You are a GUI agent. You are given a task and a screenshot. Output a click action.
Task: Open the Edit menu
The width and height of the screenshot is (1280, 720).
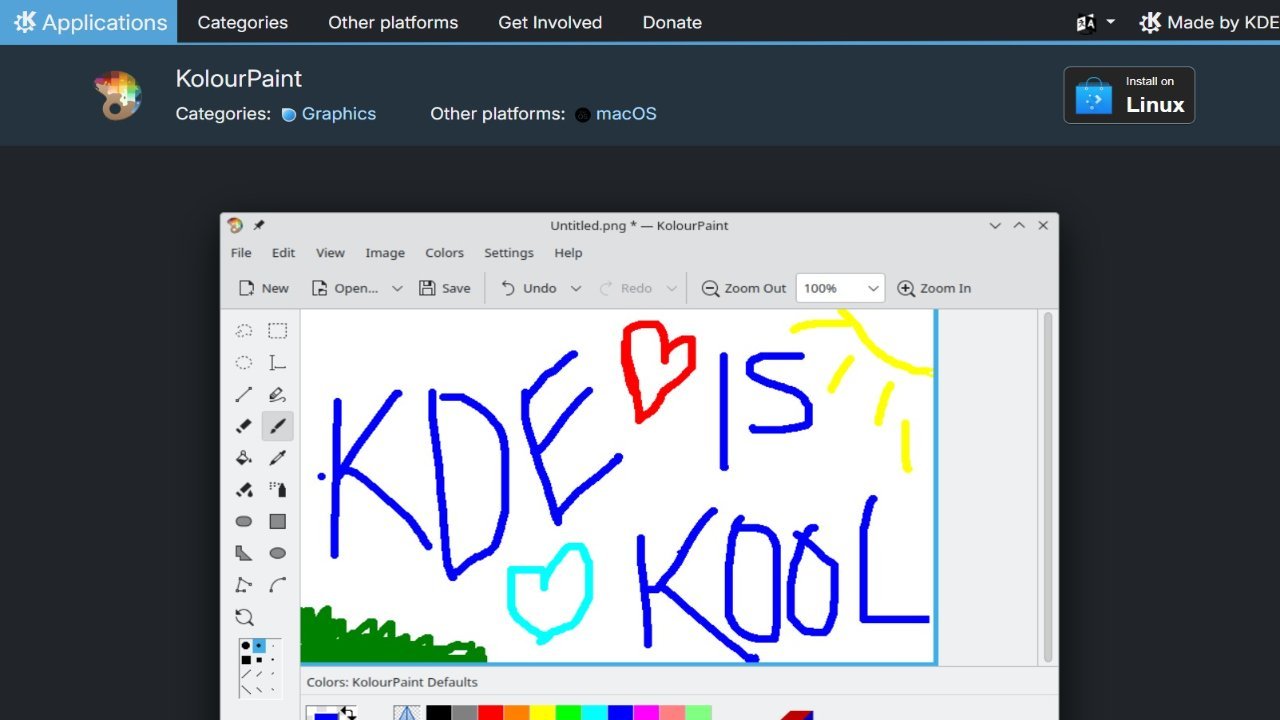tap(284, 253)
